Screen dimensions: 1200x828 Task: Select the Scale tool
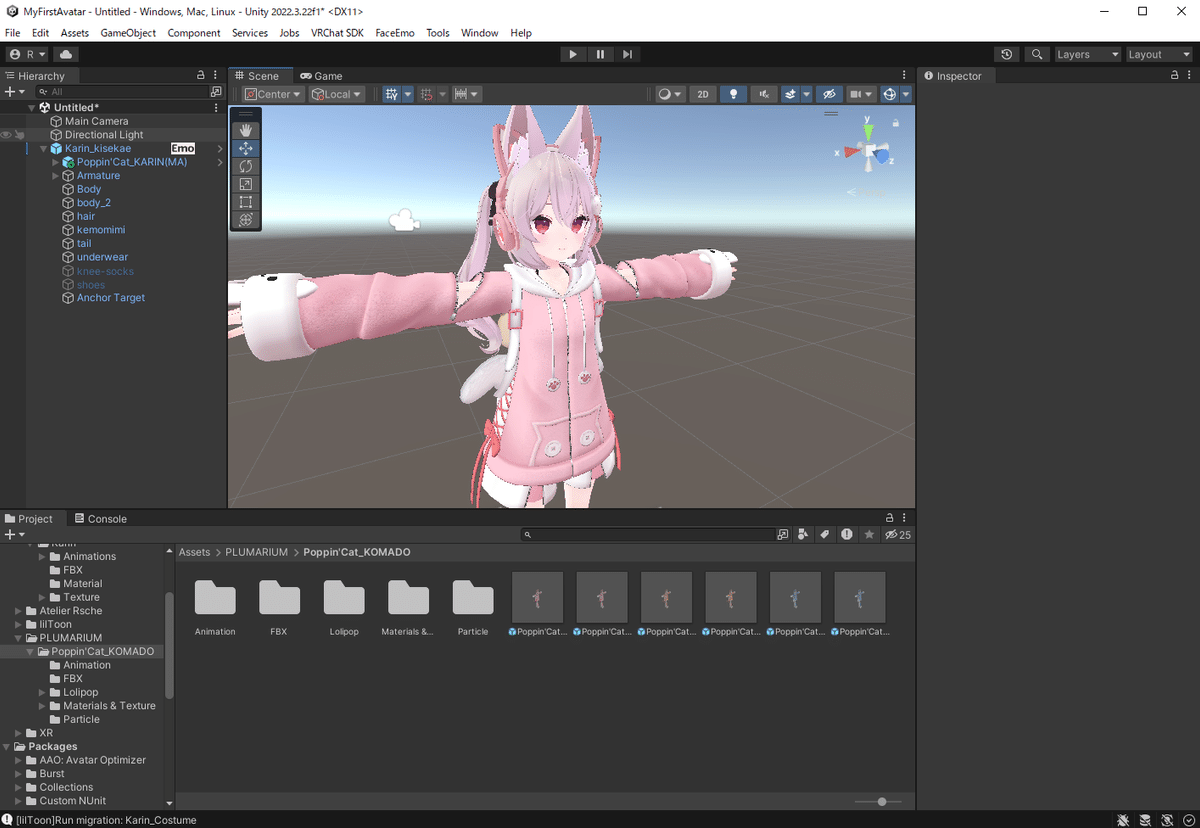(x=246, y=184)
